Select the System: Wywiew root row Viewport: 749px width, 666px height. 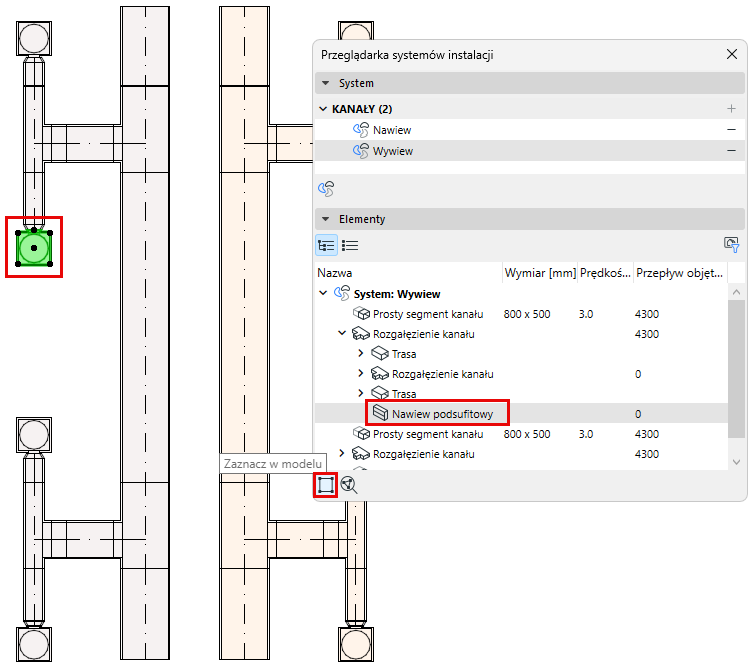pyautogui.click(x=522, y=293)
